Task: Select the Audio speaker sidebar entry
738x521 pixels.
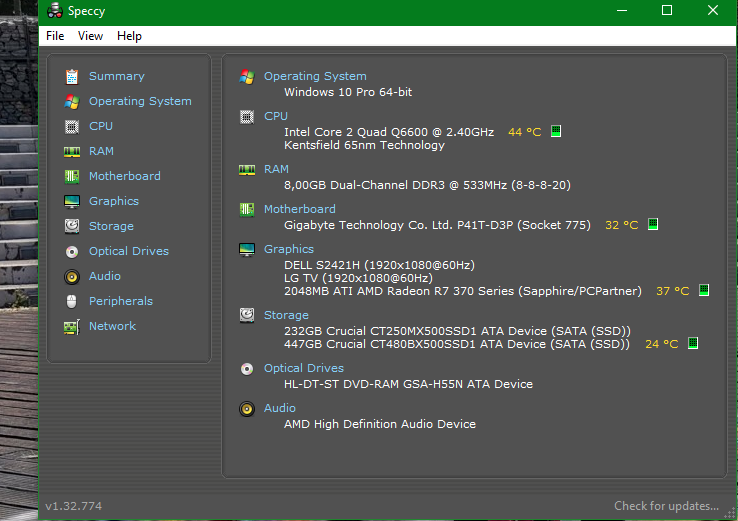Action: click(x=72, y=276)
